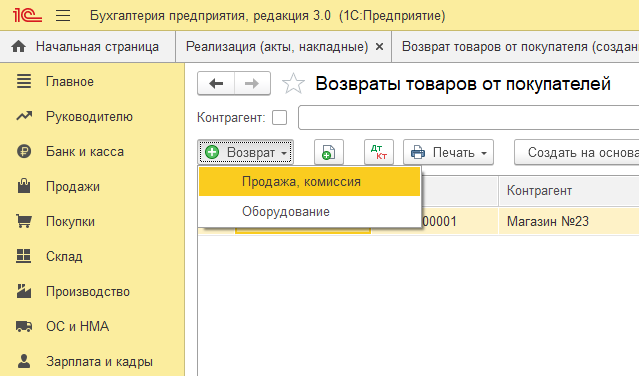Go forward with the right arrow button
The image size is (639, 376).
click(x=252, y=84)
